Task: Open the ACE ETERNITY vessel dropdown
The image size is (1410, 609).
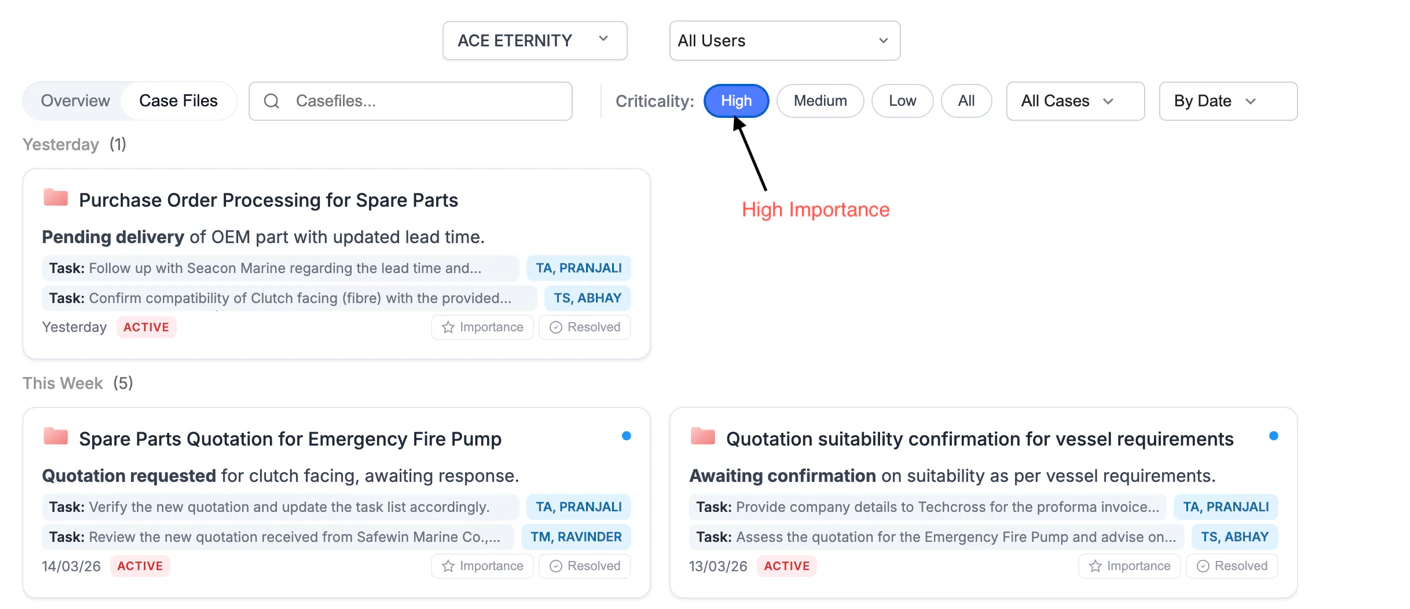Action: (534, 41)
